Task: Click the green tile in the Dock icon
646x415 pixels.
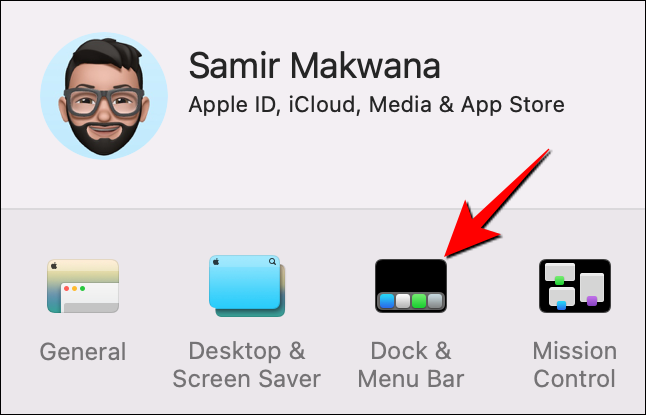Action: point(419,301)
